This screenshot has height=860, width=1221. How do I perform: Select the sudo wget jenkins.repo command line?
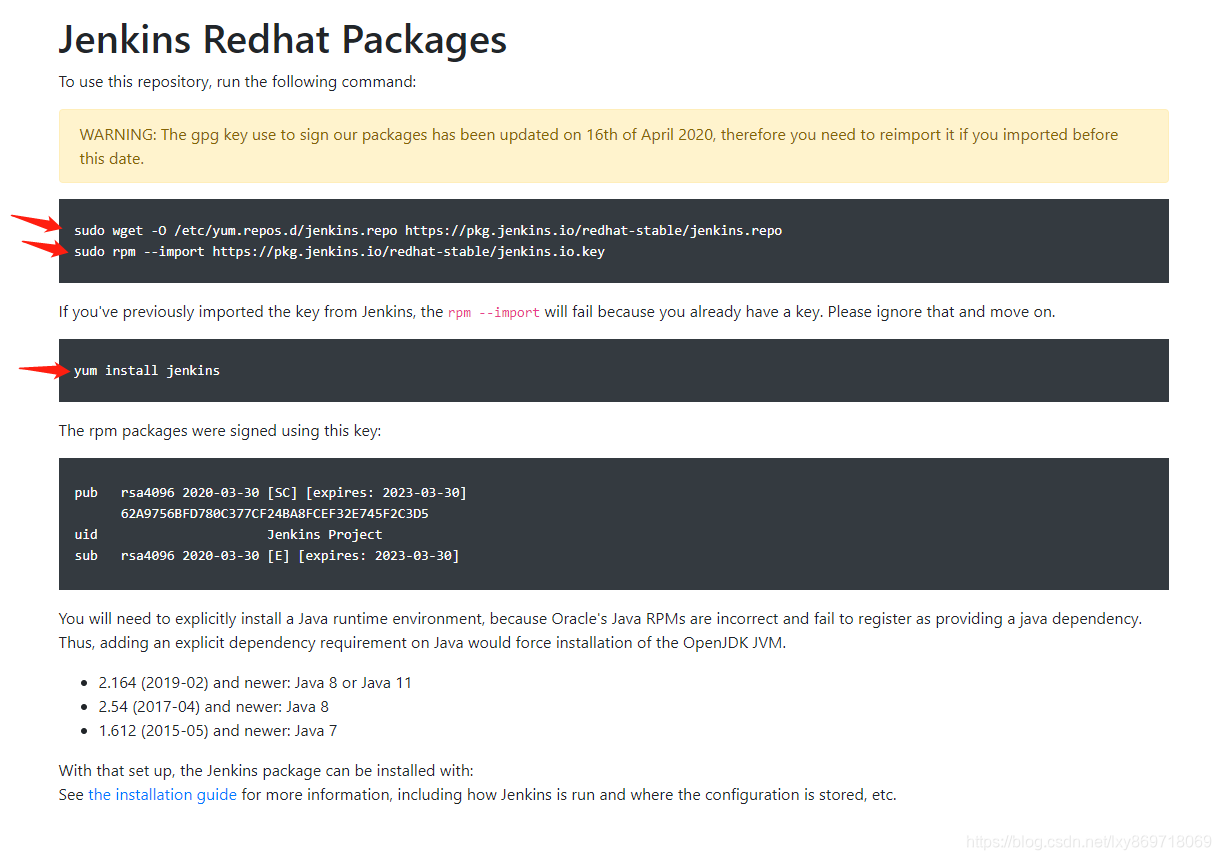coord(428,230)
